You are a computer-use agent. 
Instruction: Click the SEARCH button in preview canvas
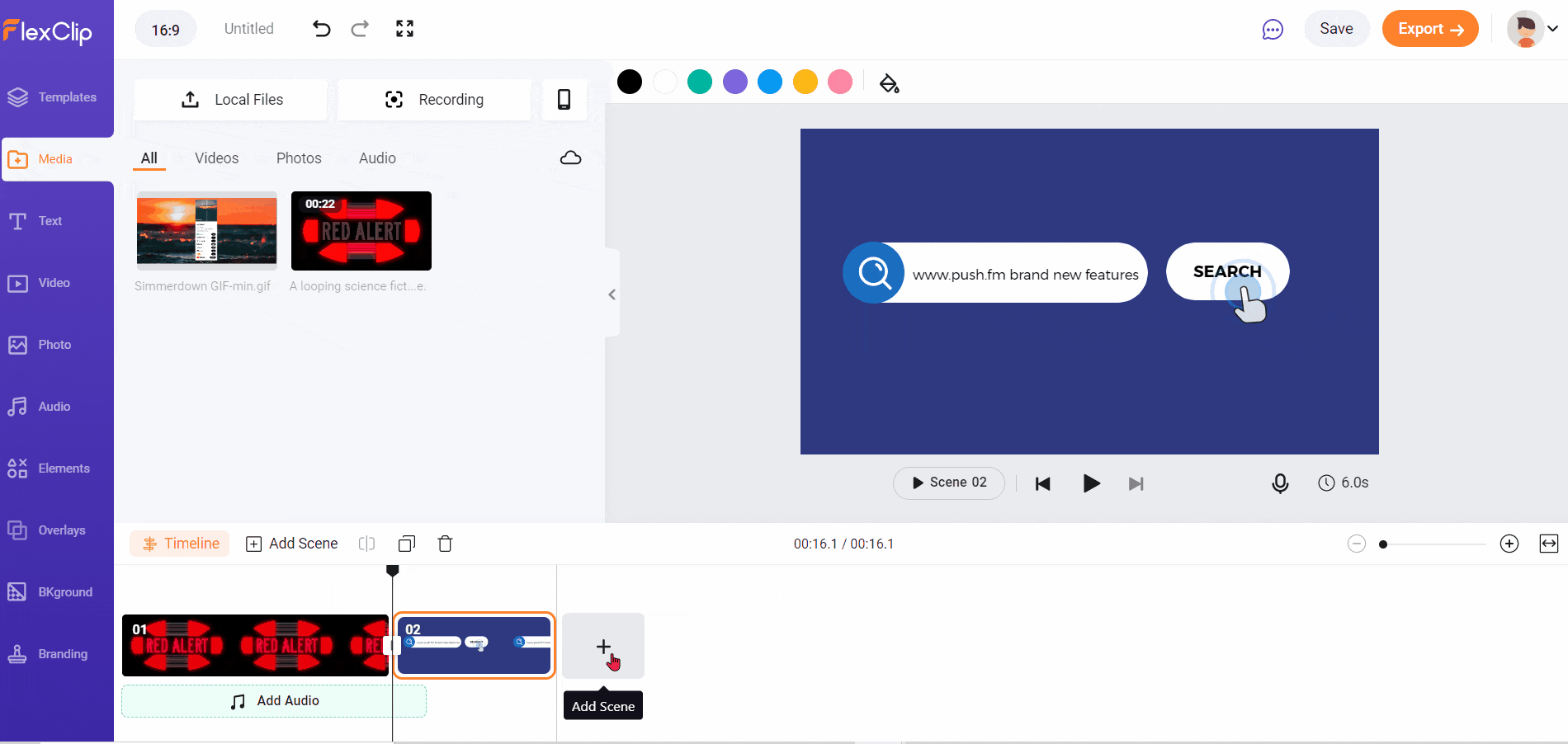1227,271
